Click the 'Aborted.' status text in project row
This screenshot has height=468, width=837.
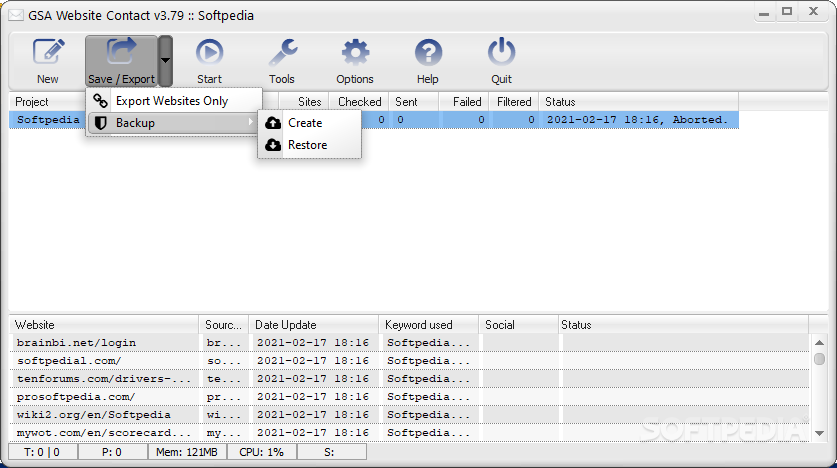tap(699, 120)
